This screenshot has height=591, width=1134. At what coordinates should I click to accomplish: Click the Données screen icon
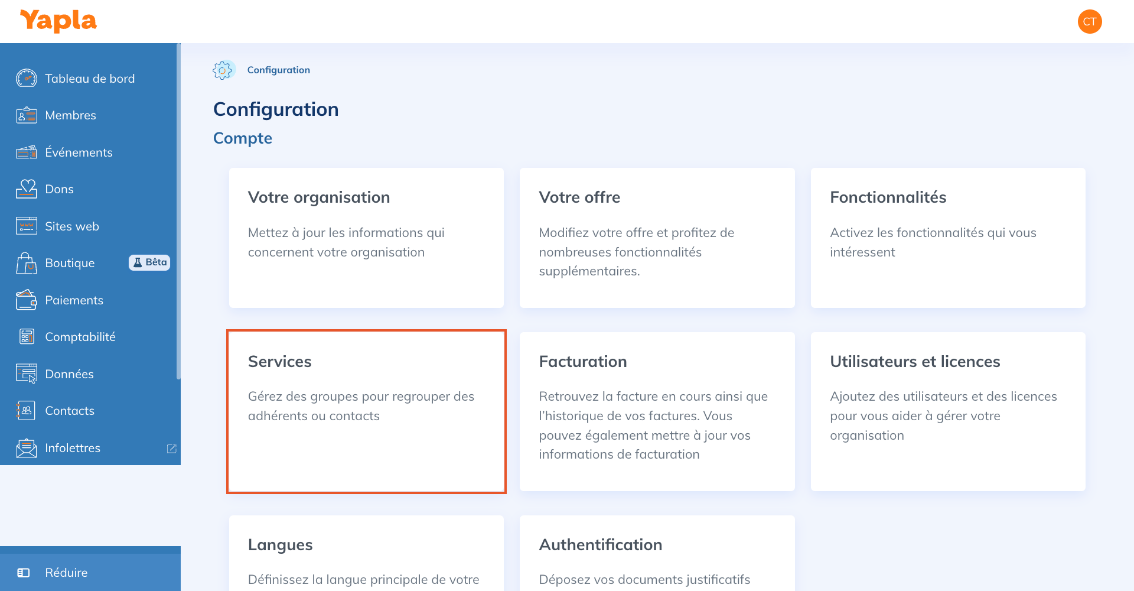point(27,373)
